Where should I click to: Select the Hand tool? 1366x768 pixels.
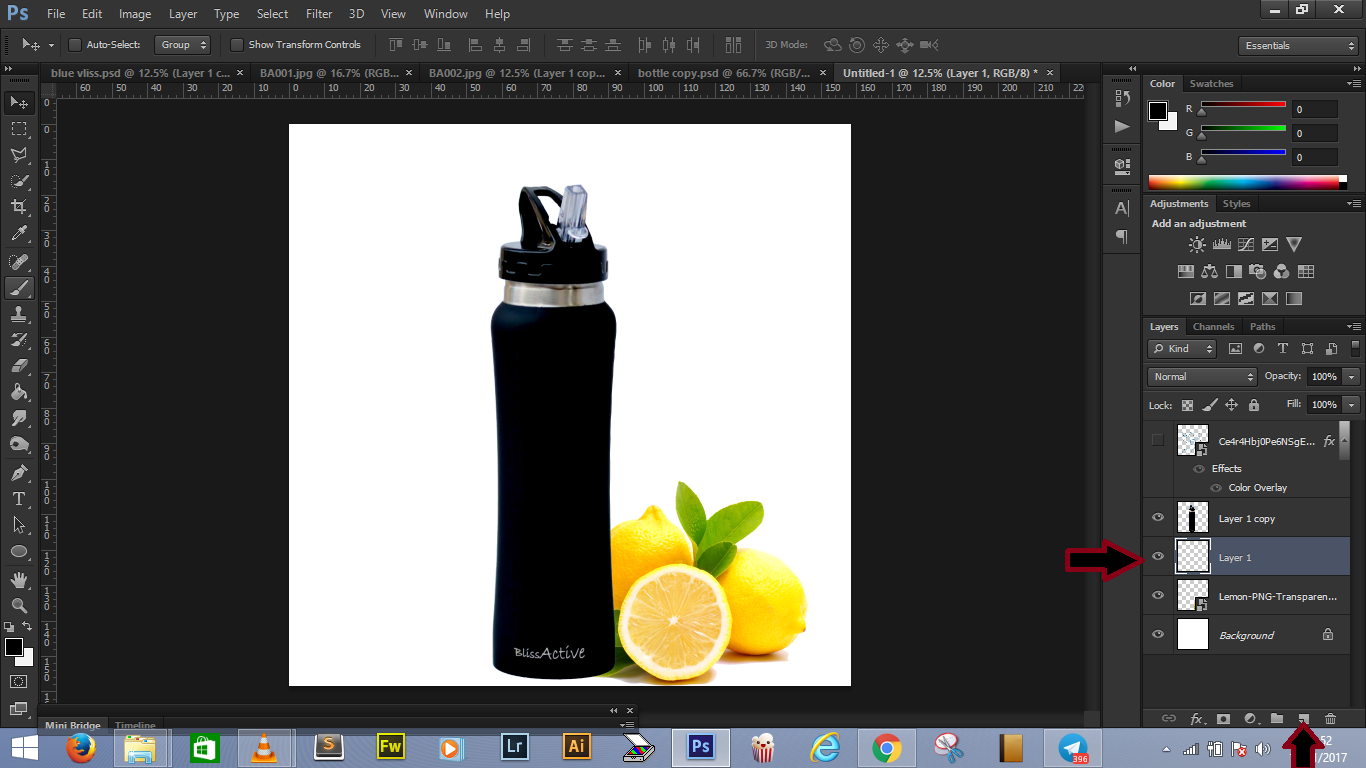tap(18, 578)
